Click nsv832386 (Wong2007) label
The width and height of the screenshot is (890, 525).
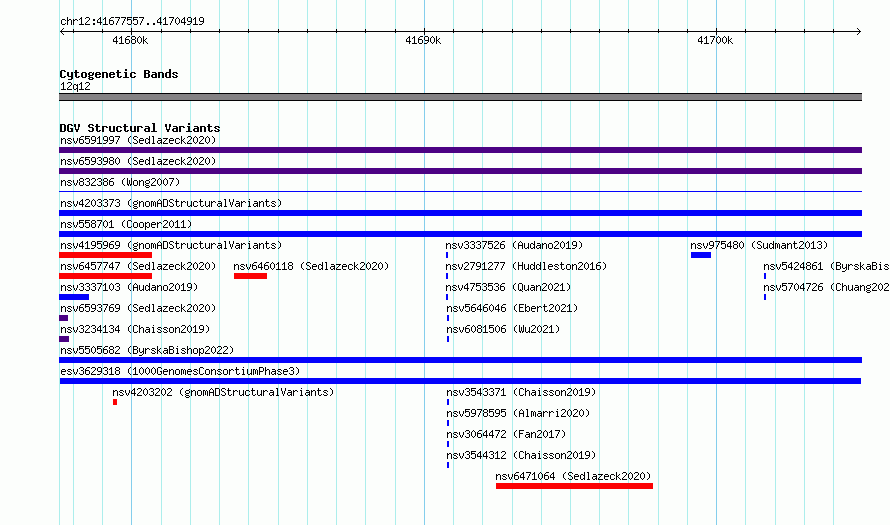pos(120,182)
